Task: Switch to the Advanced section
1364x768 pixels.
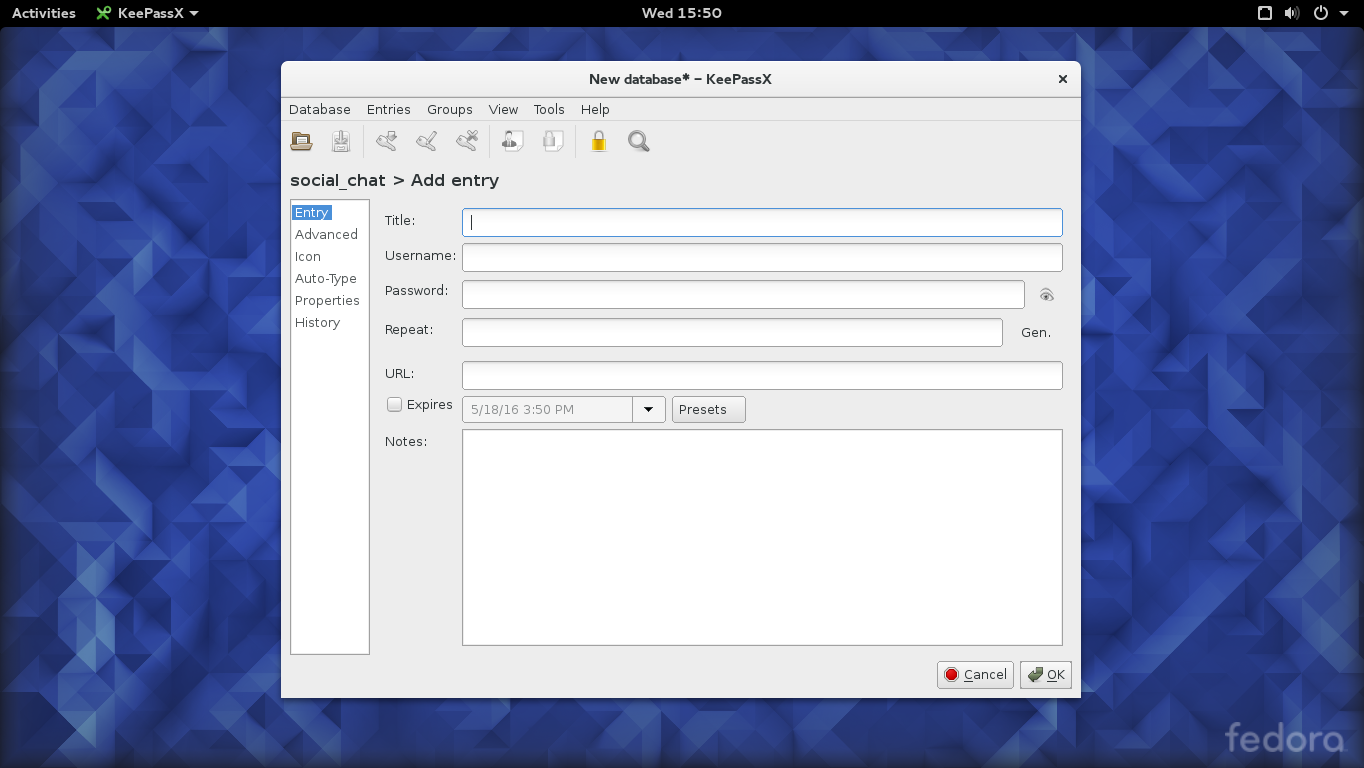Action: click(x=326, y=235)
